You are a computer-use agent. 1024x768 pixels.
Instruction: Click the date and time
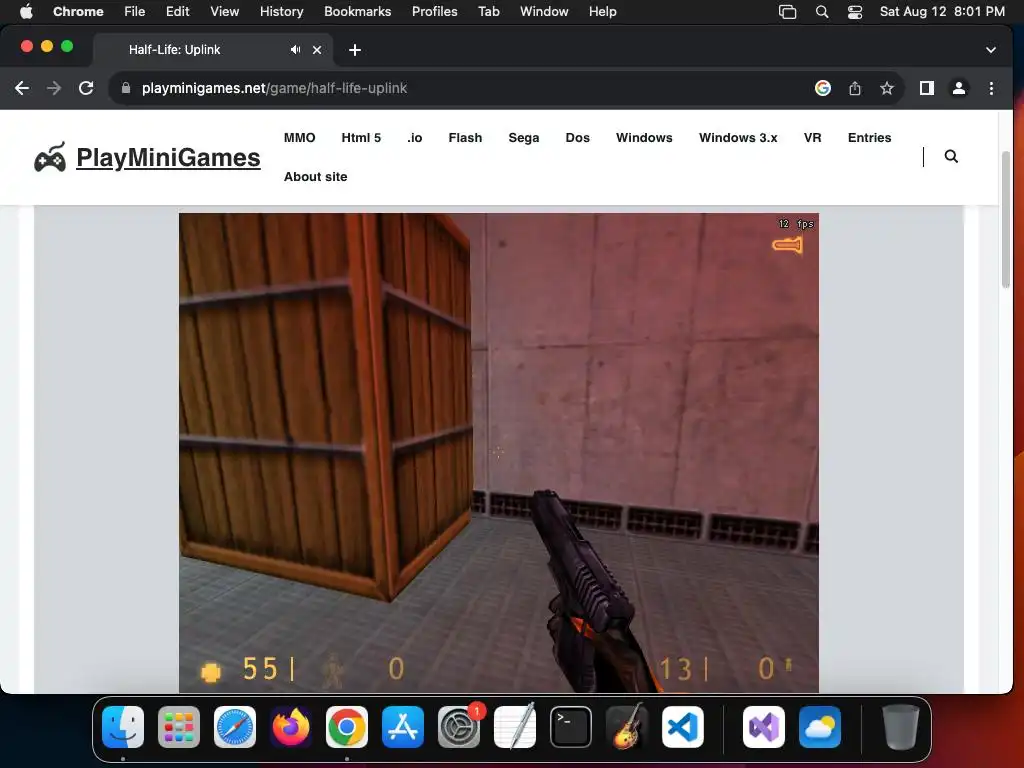pyautogui.click(x=942, y=12)
